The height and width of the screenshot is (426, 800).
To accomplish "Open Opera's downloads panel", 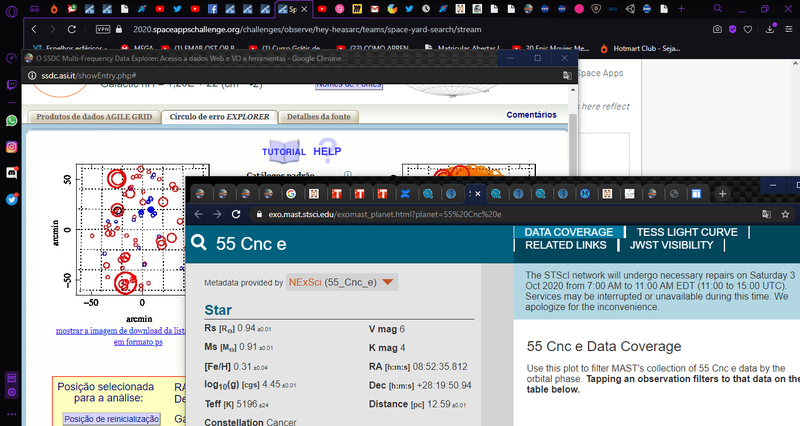I will (x=770, y=29).
